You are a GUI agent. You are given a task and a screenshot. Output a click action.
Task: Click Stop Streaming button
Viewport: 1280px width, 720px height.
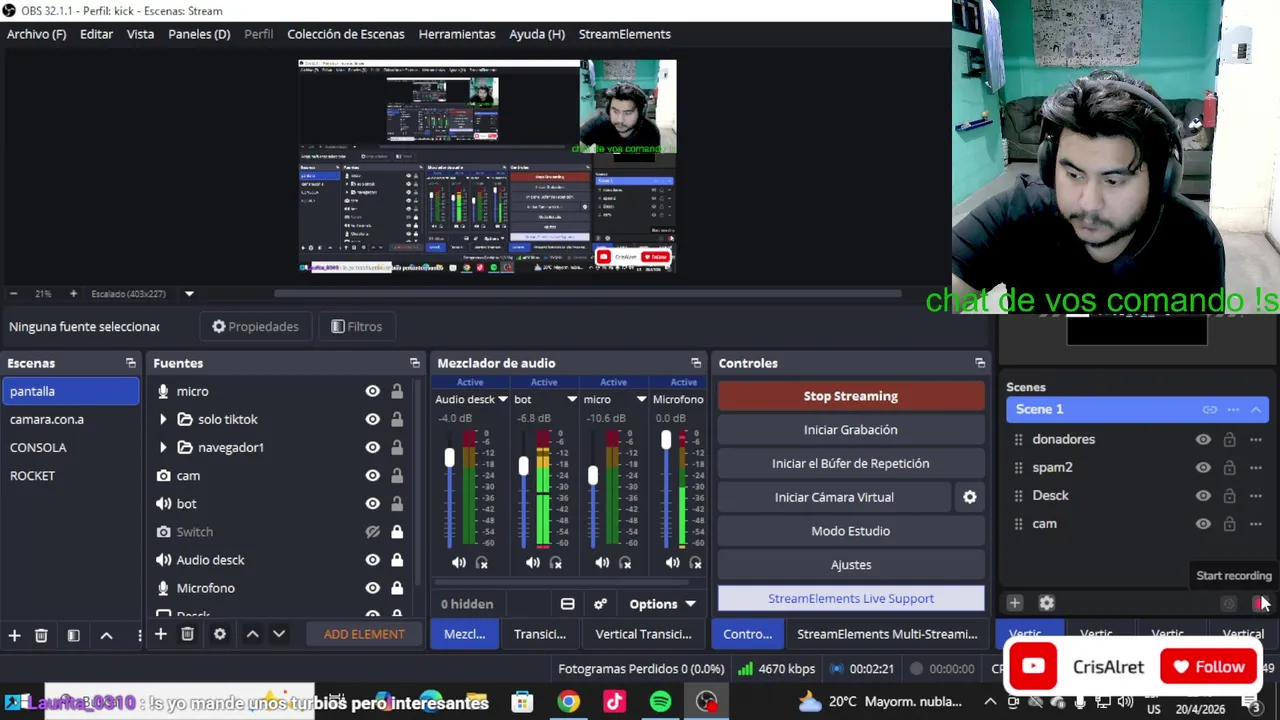(851, 396)
